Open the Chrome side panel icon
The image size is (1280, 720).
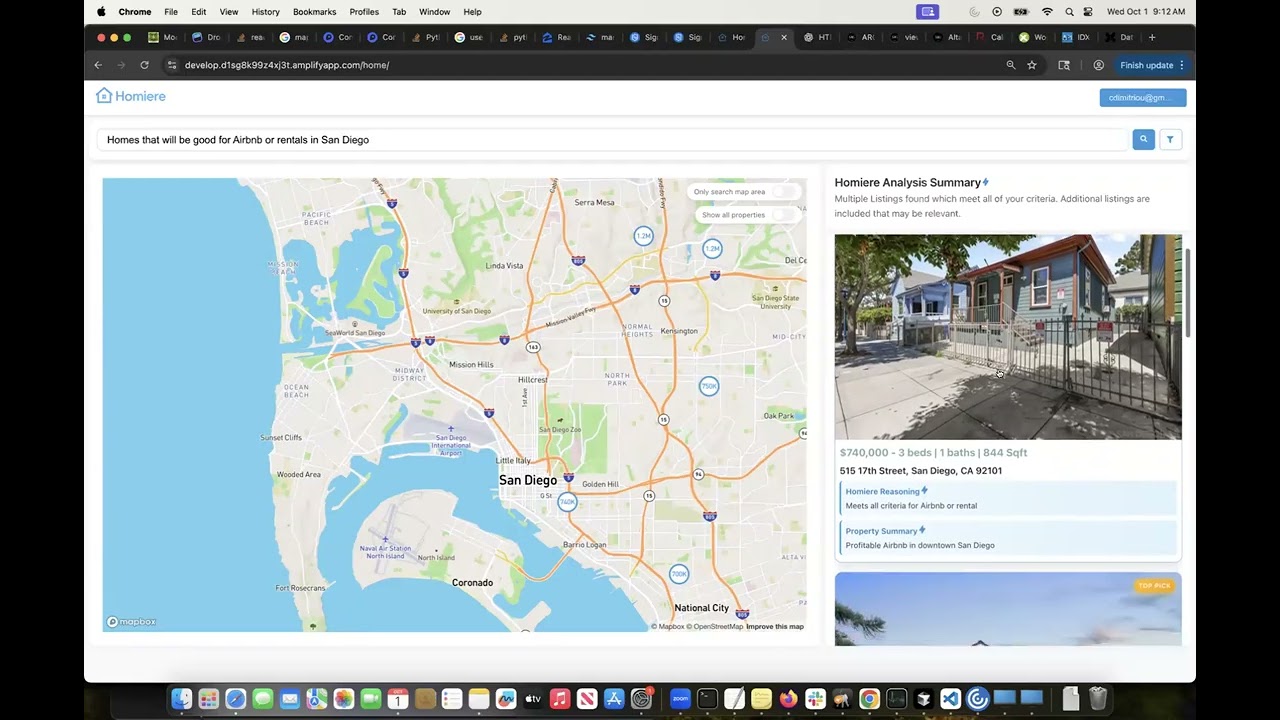pyautogui.click(x=1064, y=65)
